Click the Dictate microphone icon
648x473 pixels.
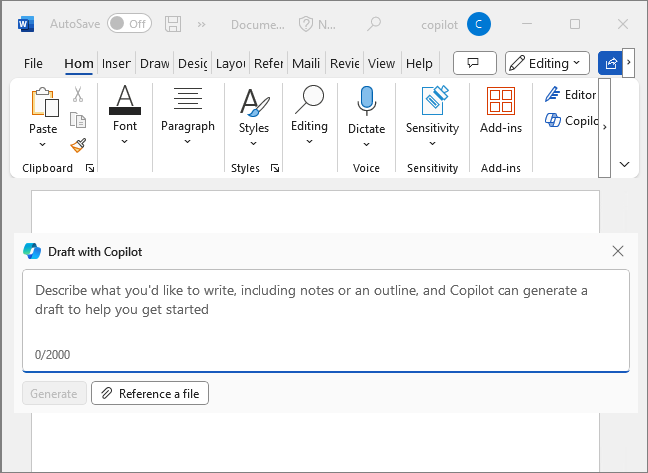pyautogui.click(x=367, y=100)
